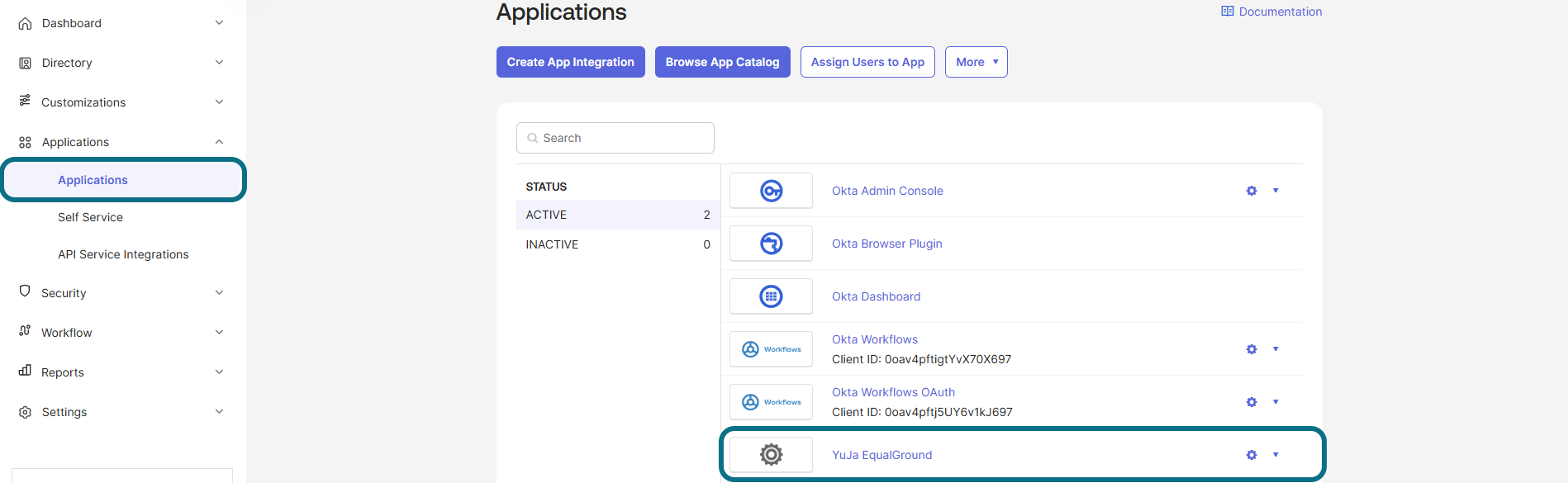The width and height of the screenshot is (1568, 483).
Task: Open Okta Workflows OAuth link
Action: (893, 392)
